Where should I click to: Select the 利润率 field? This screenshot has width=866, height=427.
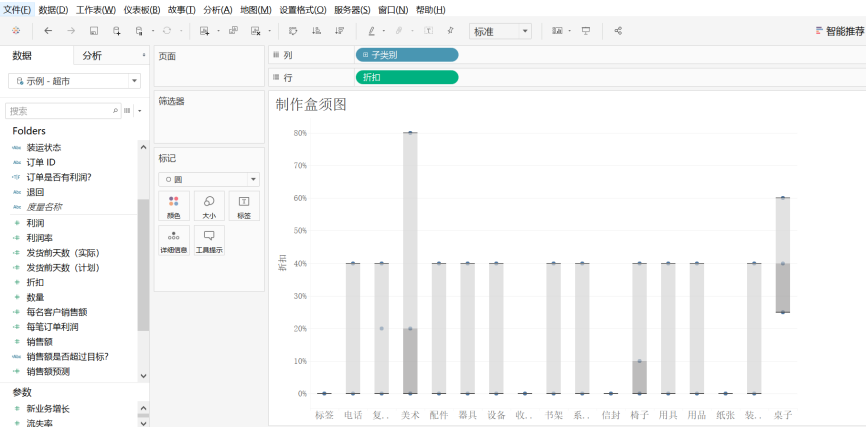pos(39,238)
